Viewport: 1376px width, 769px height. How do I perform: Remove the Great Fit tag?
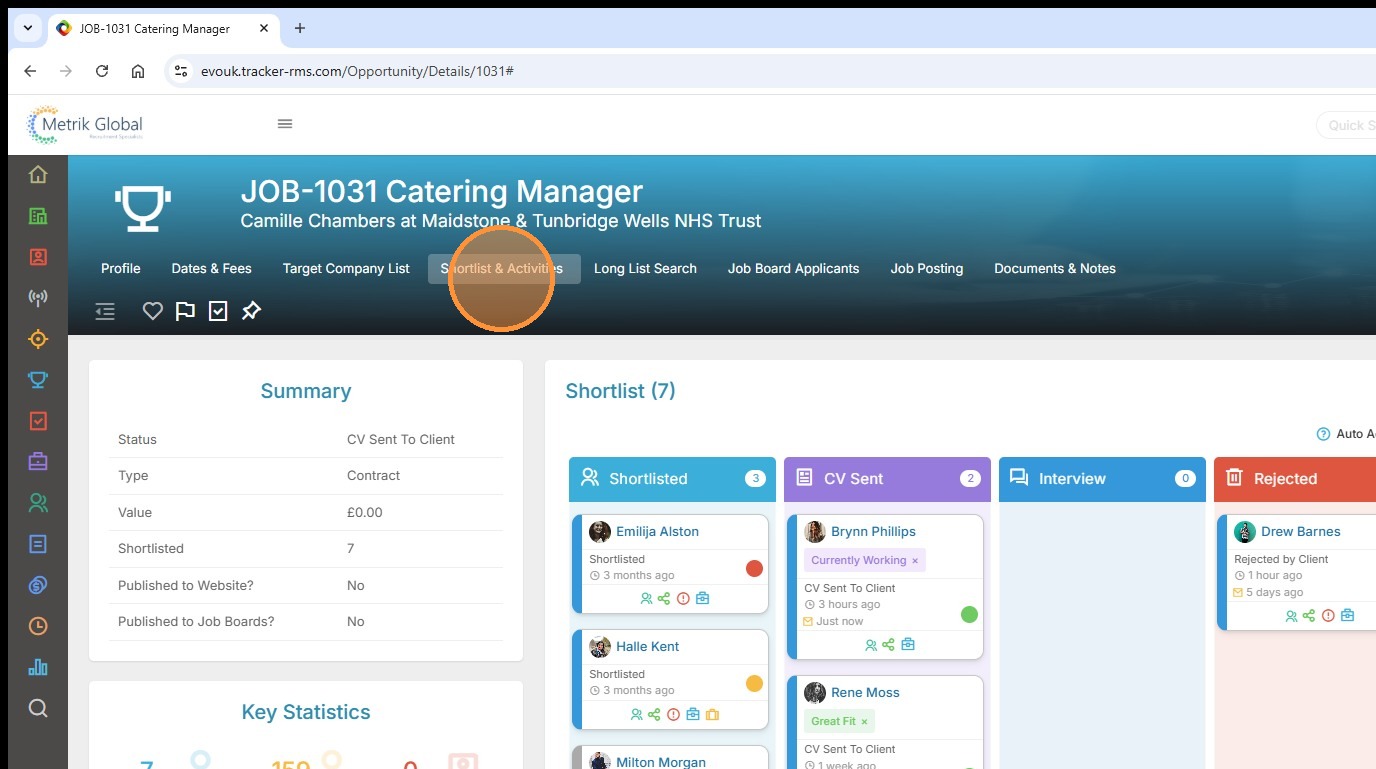[x=864, y=722]
